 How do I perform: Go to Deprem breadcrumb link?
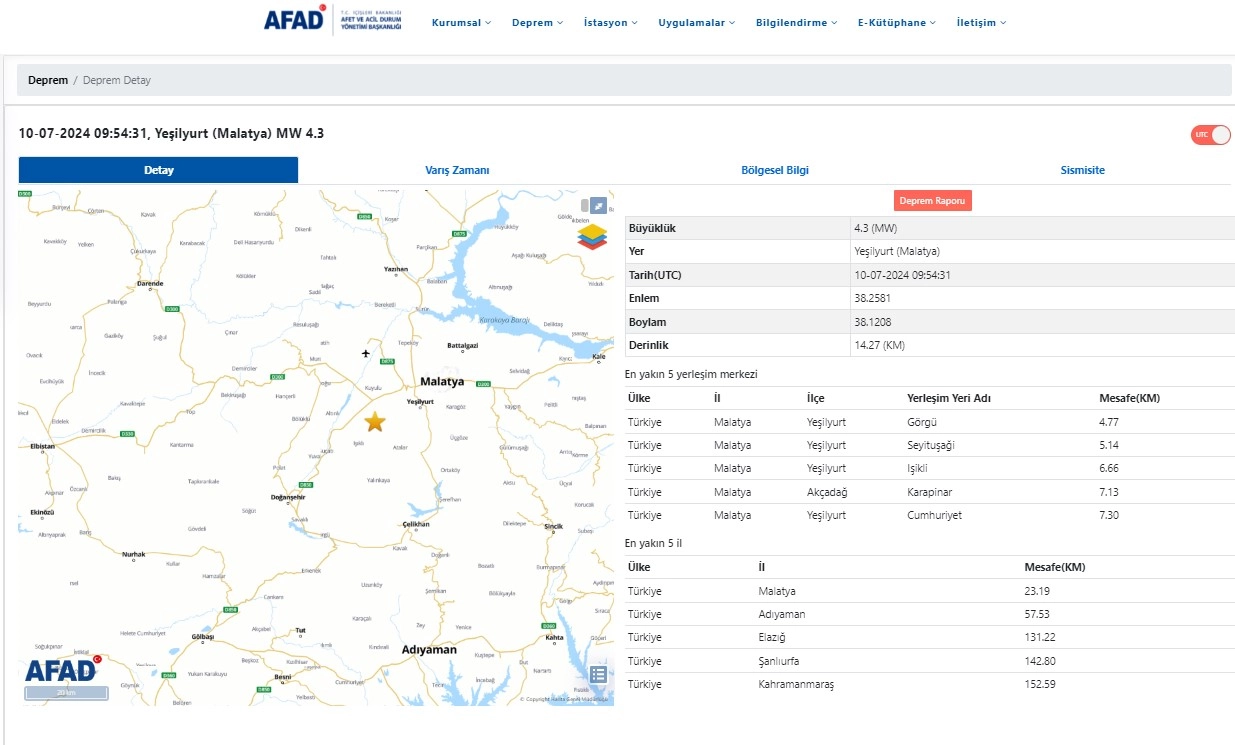tap(47, 80)
